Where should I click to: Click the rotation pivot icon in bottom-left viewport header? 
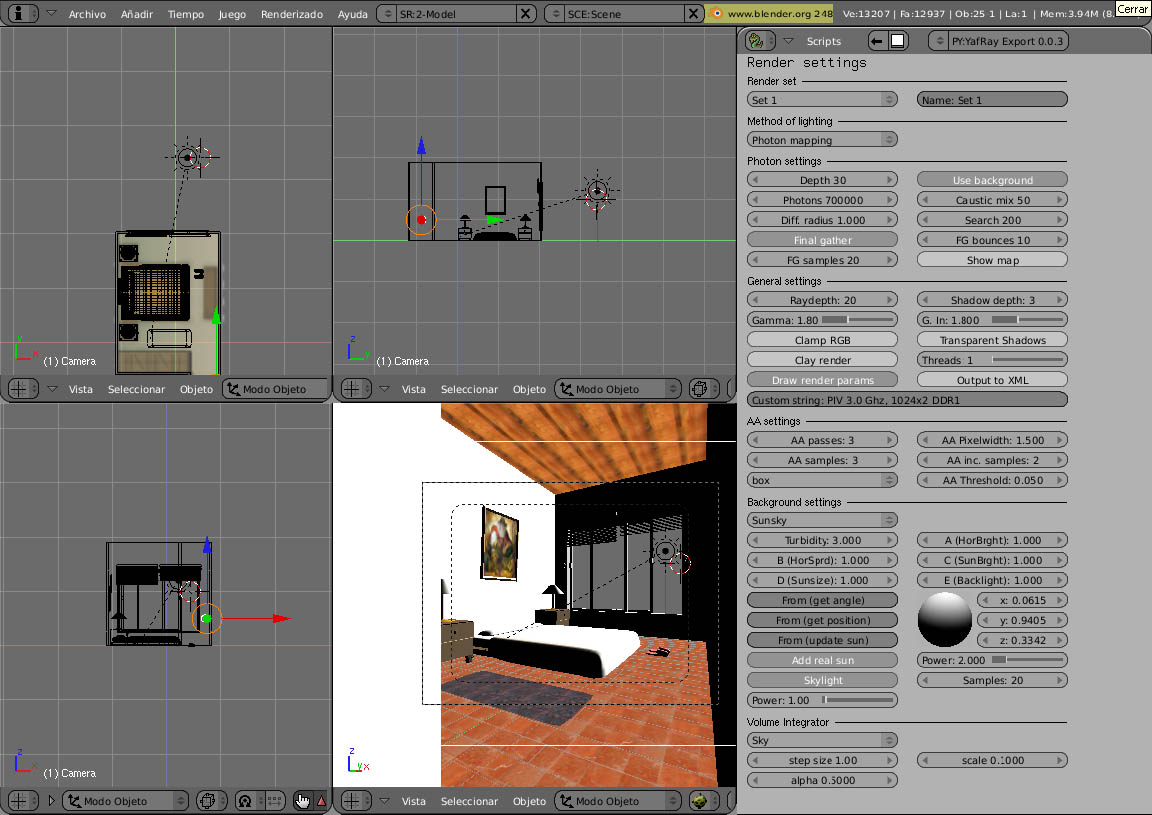pos(245,800)
